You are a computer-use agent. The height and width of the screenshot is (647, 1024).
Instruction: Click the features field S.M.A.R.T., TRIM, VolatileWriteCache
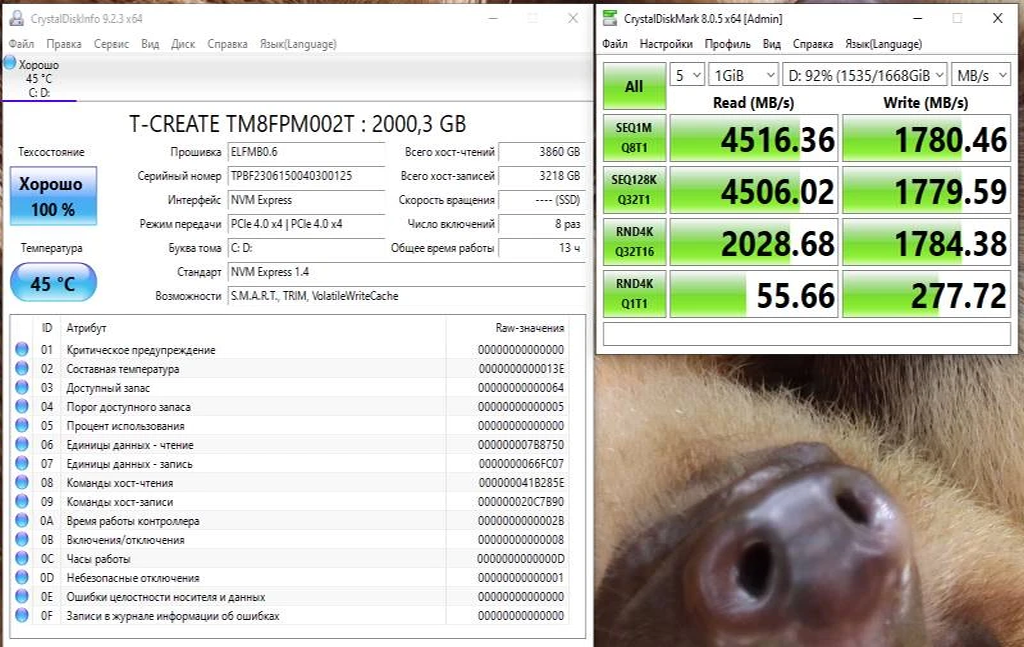[406, 296]
